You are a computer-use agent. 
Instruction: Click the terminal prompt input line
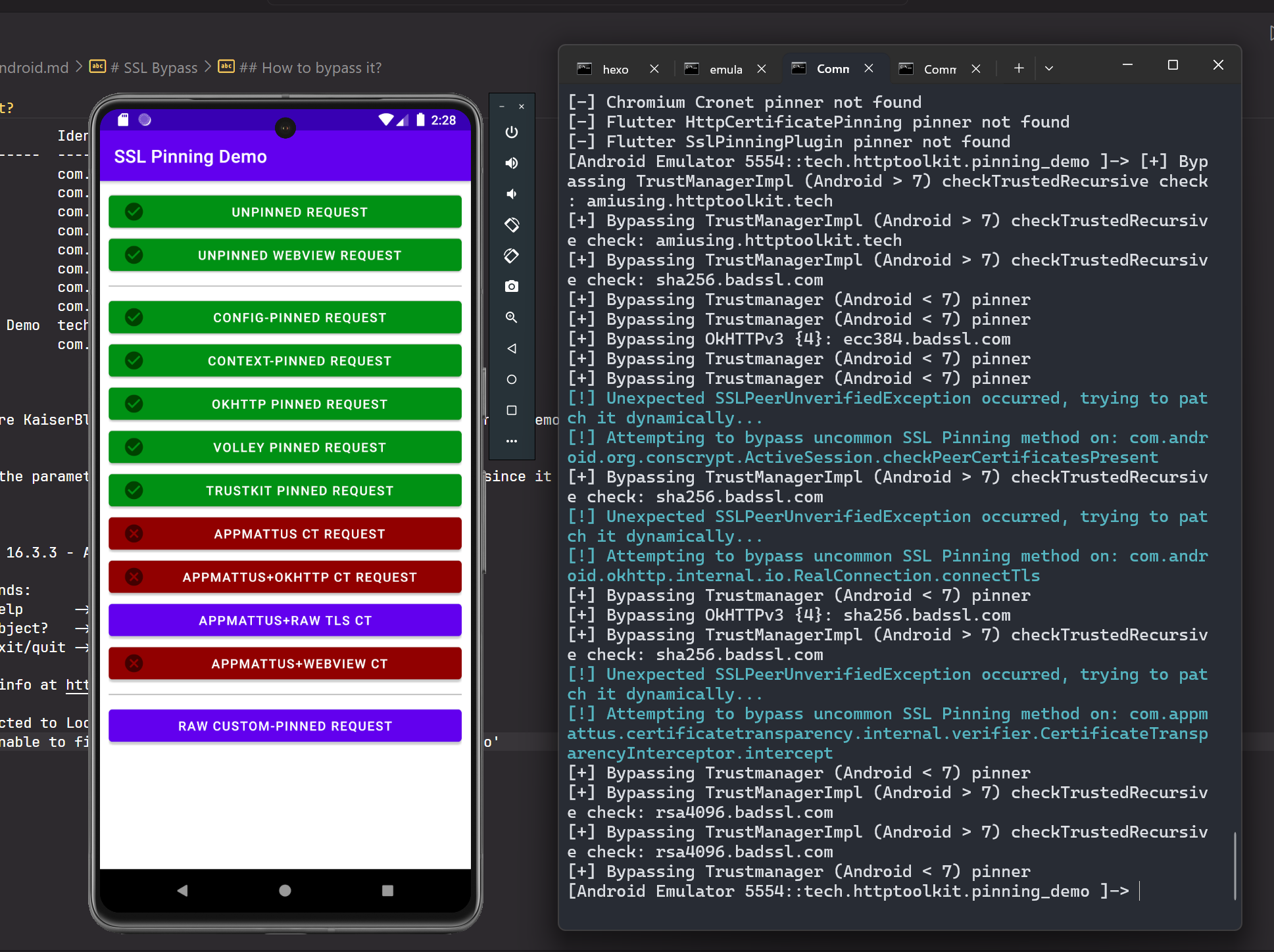point(854,892)
